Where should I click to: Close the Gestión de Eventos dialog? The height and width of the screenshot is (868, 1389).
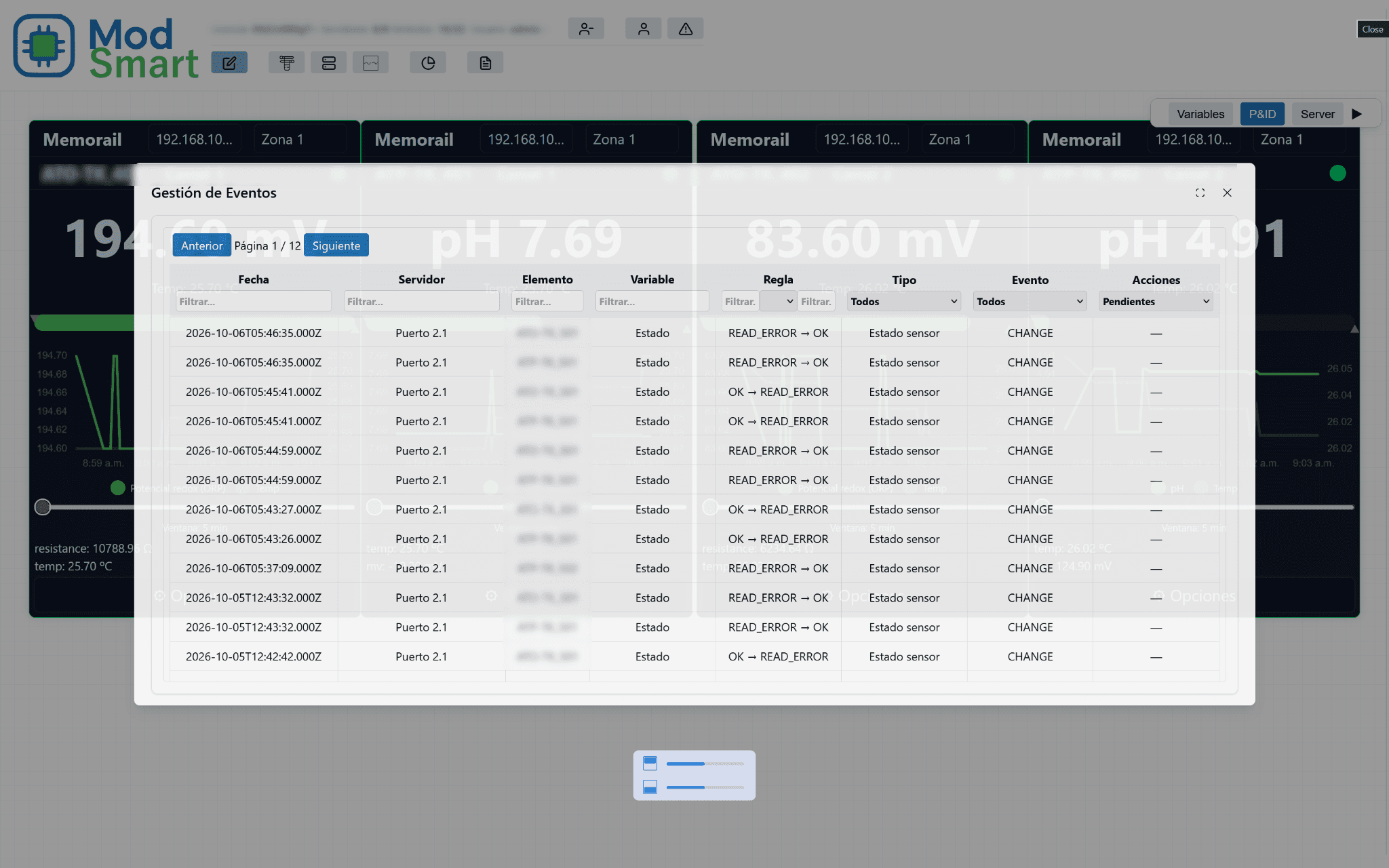coord(1227,193)
